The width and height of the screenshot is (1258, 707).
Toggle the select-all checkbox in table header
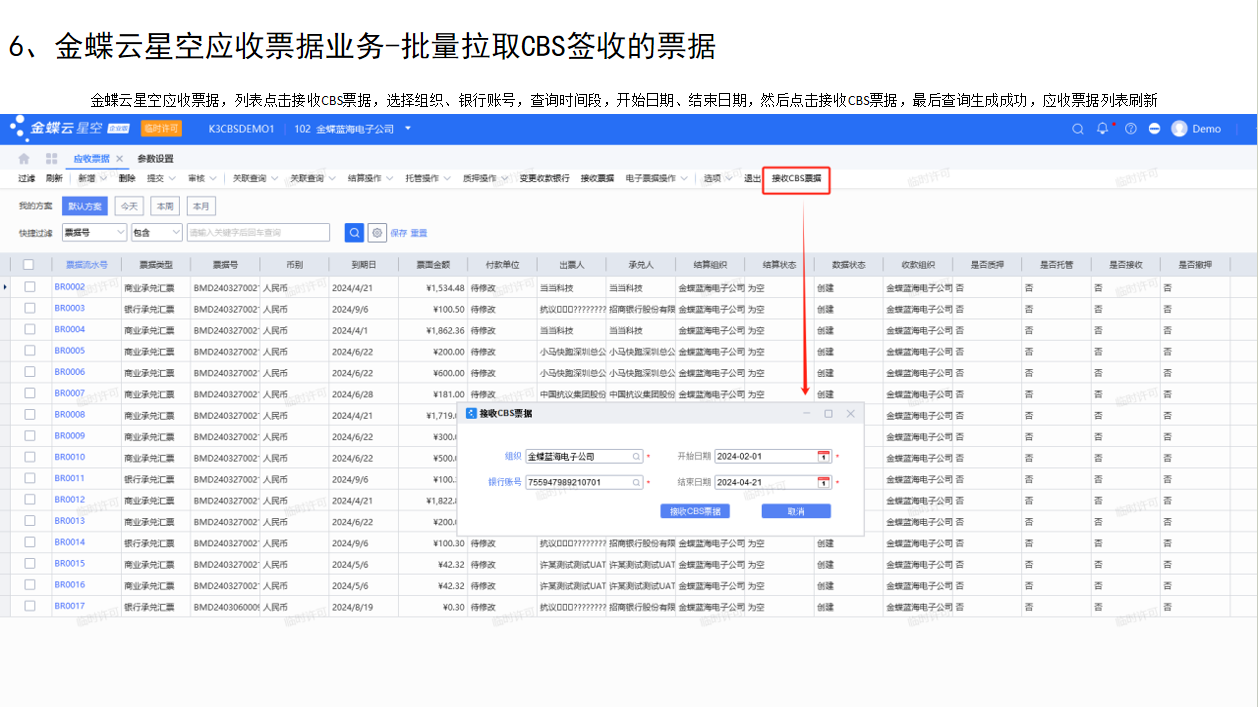pyautogui.click(x=29, y=265)
